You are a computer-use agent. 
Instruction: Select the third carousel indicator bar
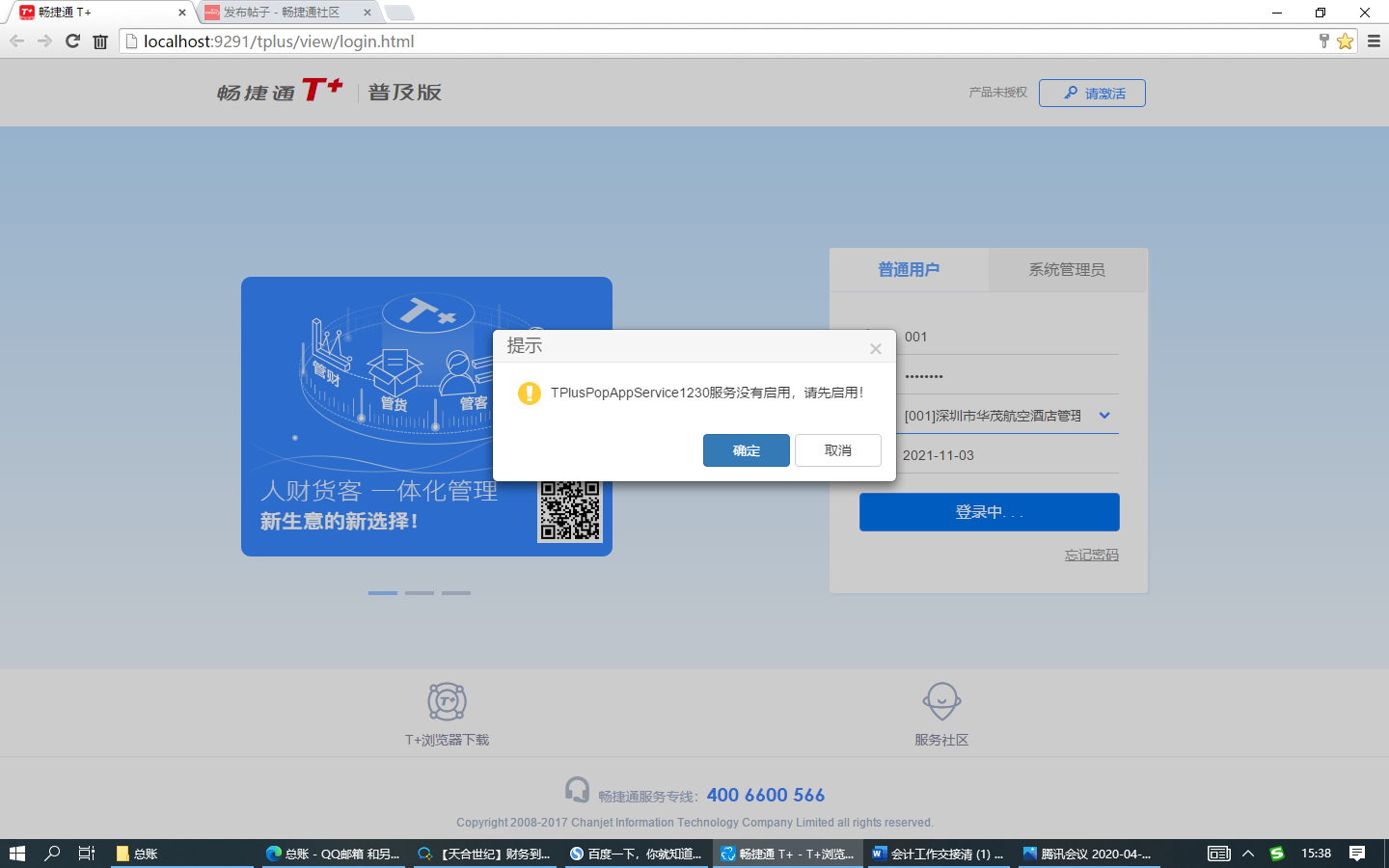pos(456,593)
